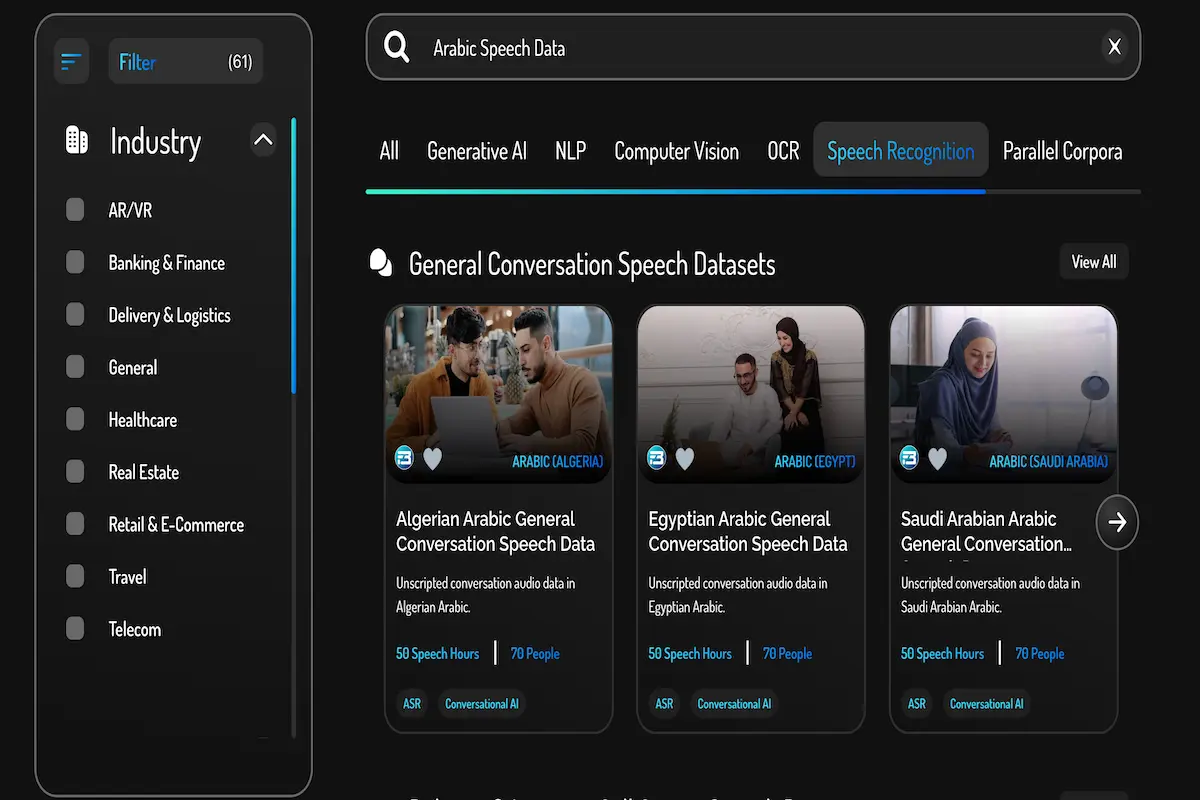Check the Delivery & Logistics checkbox
1200x800 pixels.
(x=75, y=314)
